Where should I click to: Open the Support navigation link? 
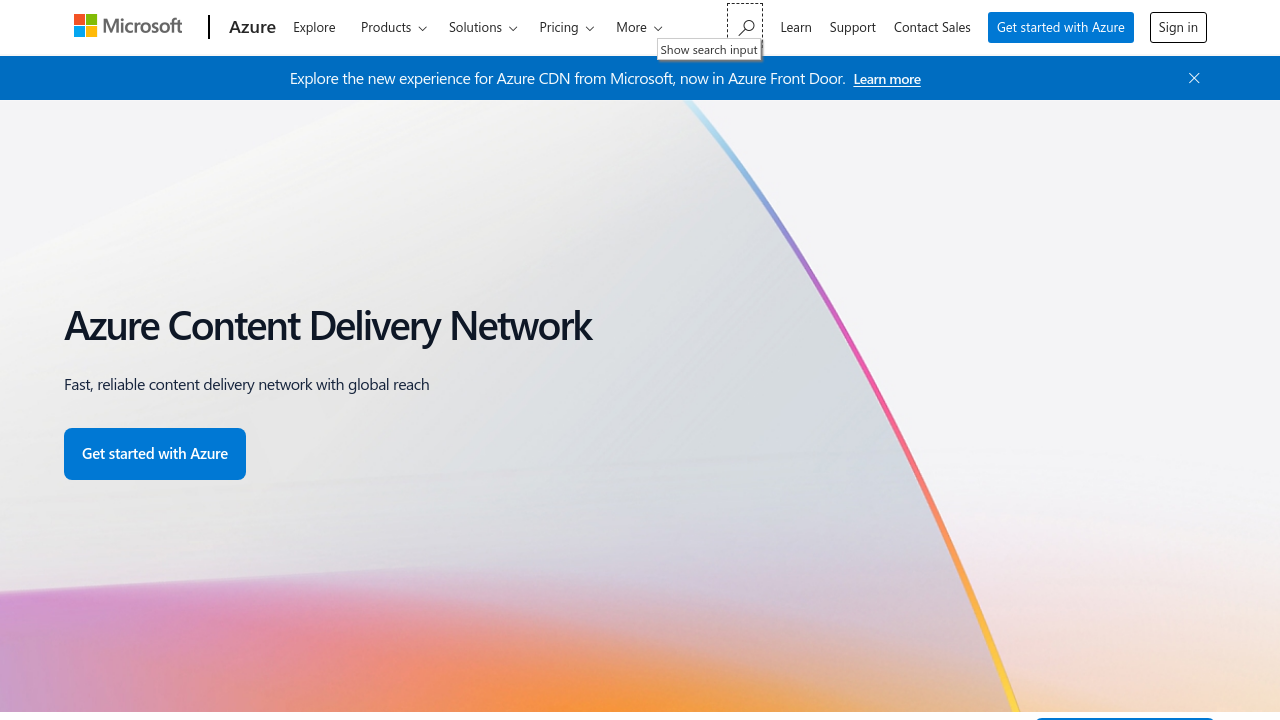pos(852,27)
